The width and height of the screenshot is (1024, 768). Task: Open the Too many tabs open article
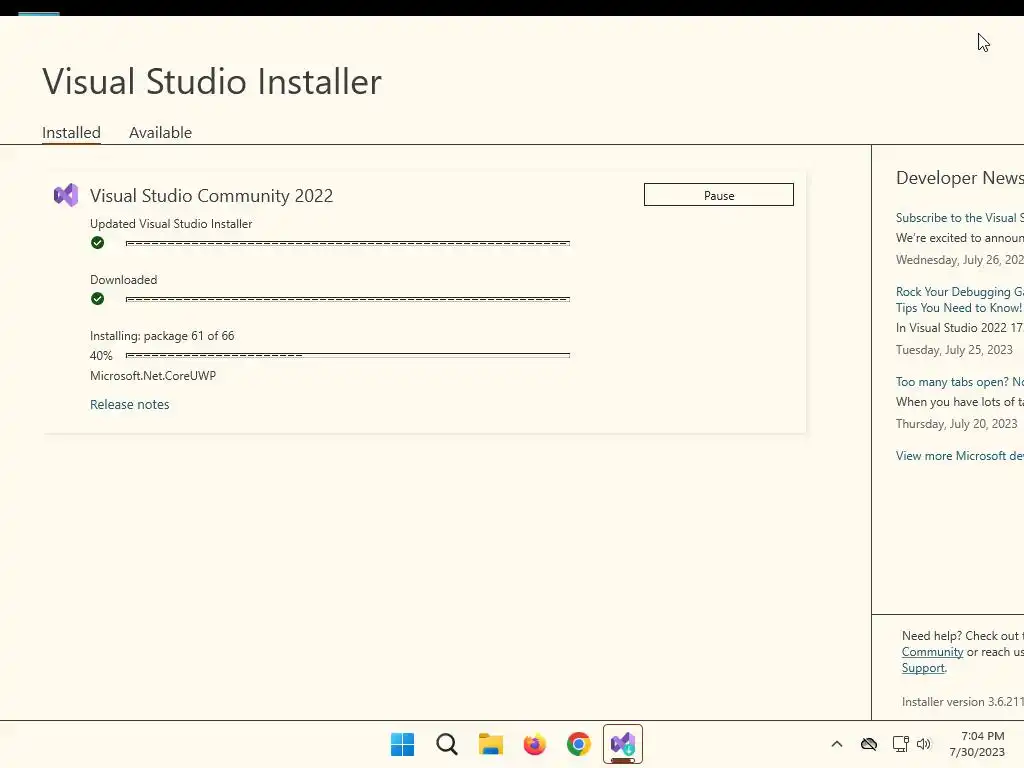pos(959,381)
